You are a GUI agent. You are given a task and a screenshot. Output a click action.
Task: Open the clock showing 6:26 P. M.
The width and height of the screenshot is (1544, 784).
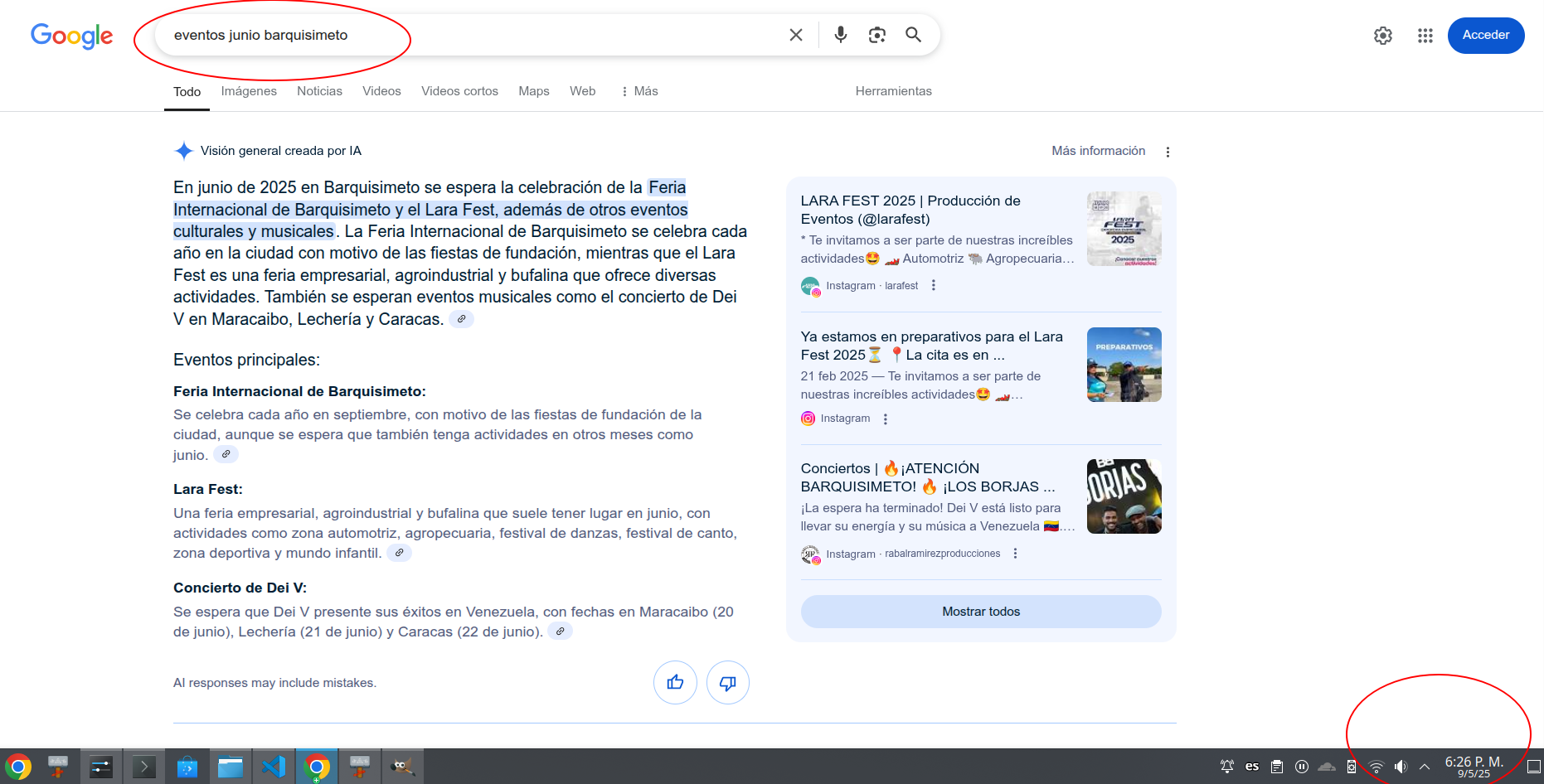[x=1474, y=767]
